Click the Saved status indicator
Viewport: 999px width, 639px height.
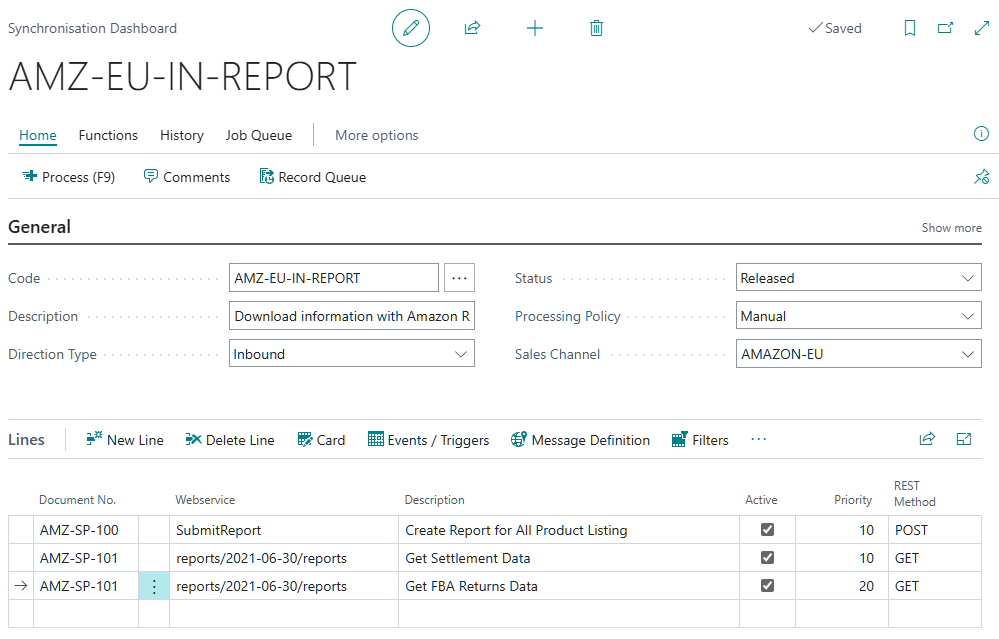[835, 28]
